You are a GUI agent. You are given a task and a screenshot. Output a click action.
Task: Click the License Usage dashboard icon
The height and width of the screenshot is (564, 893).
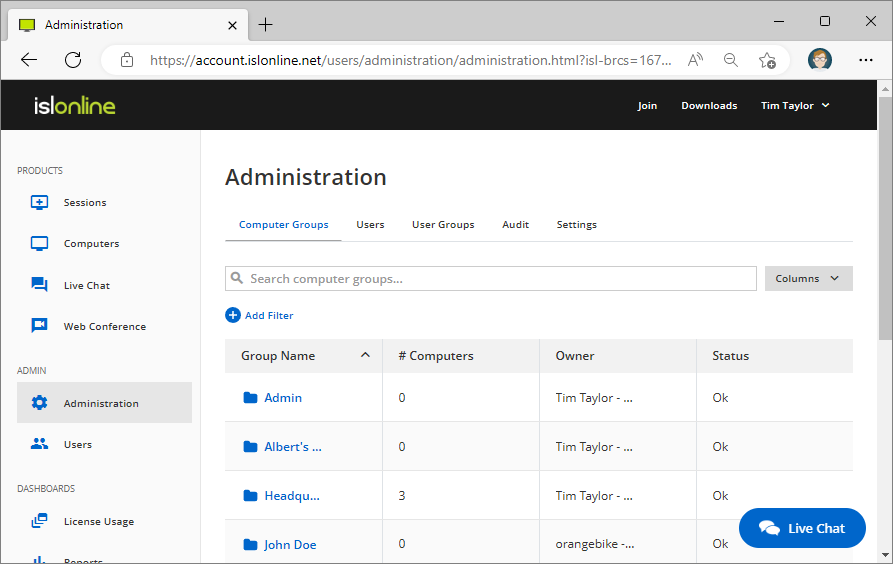(40, 521)
